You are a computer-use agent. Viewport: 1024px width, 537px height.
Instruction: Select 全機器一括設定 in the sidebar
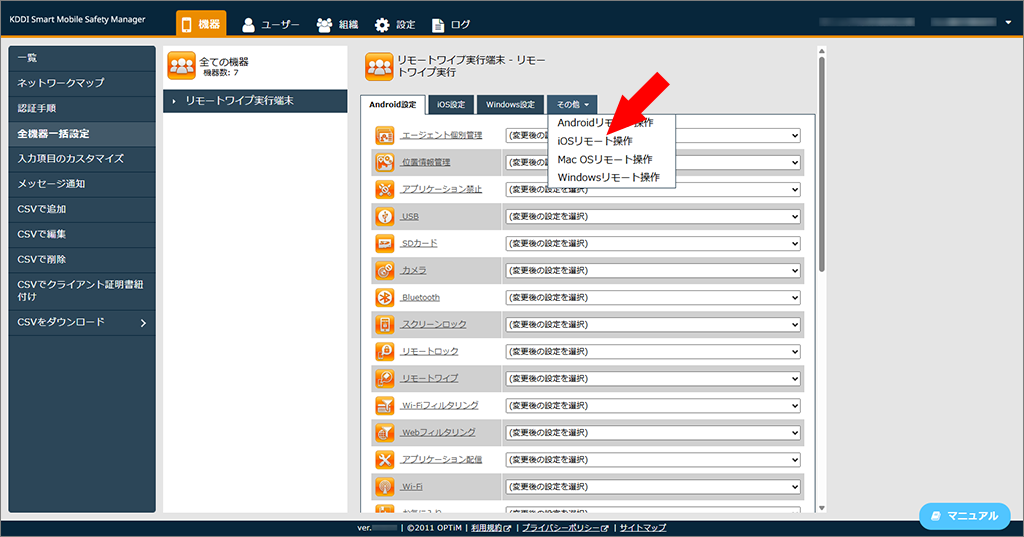[82, 134]
